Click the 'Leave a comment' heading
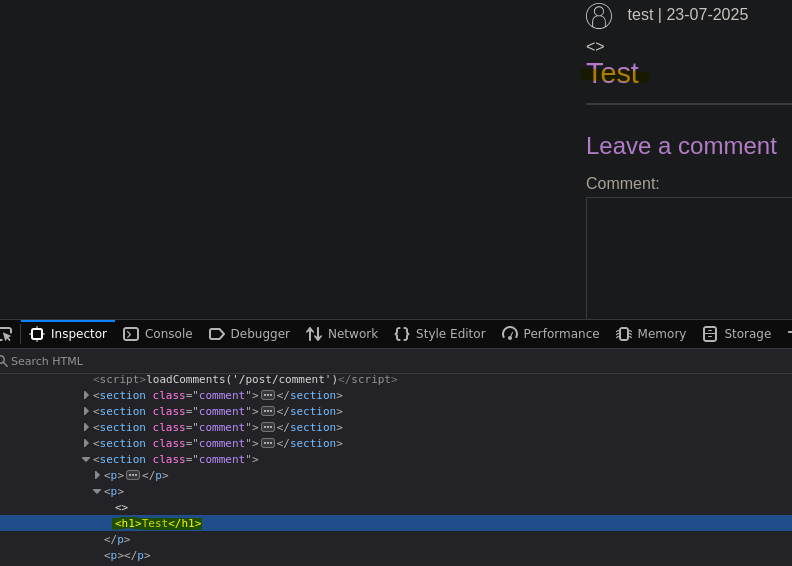The image size is (792, 566). pyautogui.click(x=681, y=146)
